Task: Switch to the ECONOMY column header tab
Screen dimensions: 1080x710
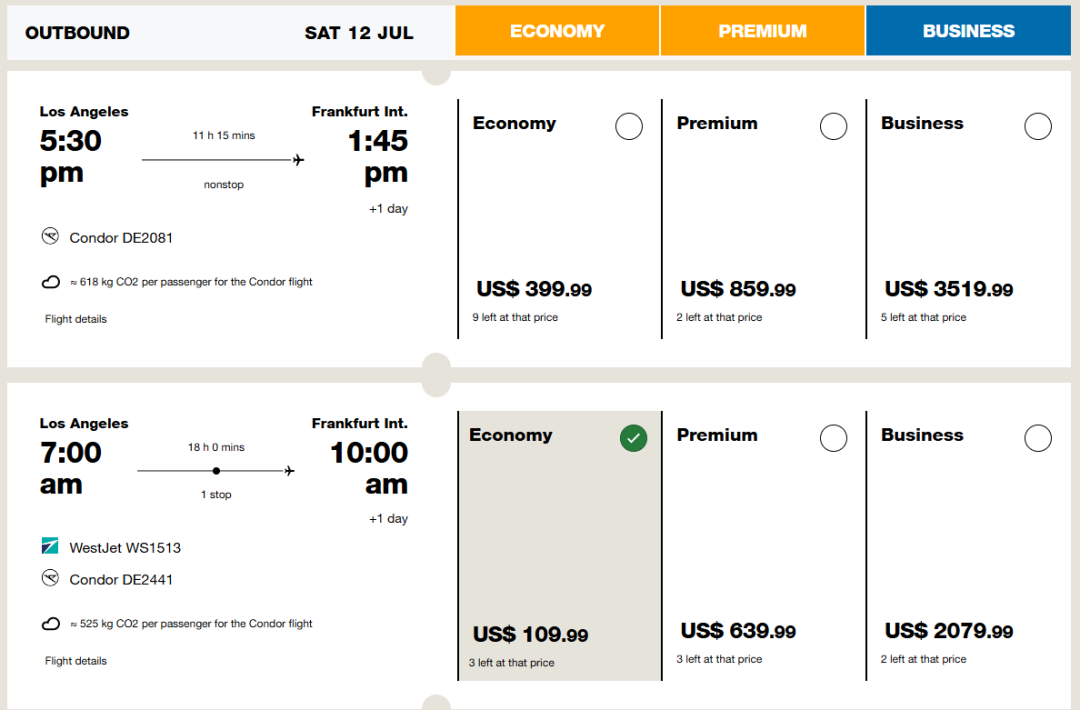Action: pyautogui.click(x=557, y=31)
